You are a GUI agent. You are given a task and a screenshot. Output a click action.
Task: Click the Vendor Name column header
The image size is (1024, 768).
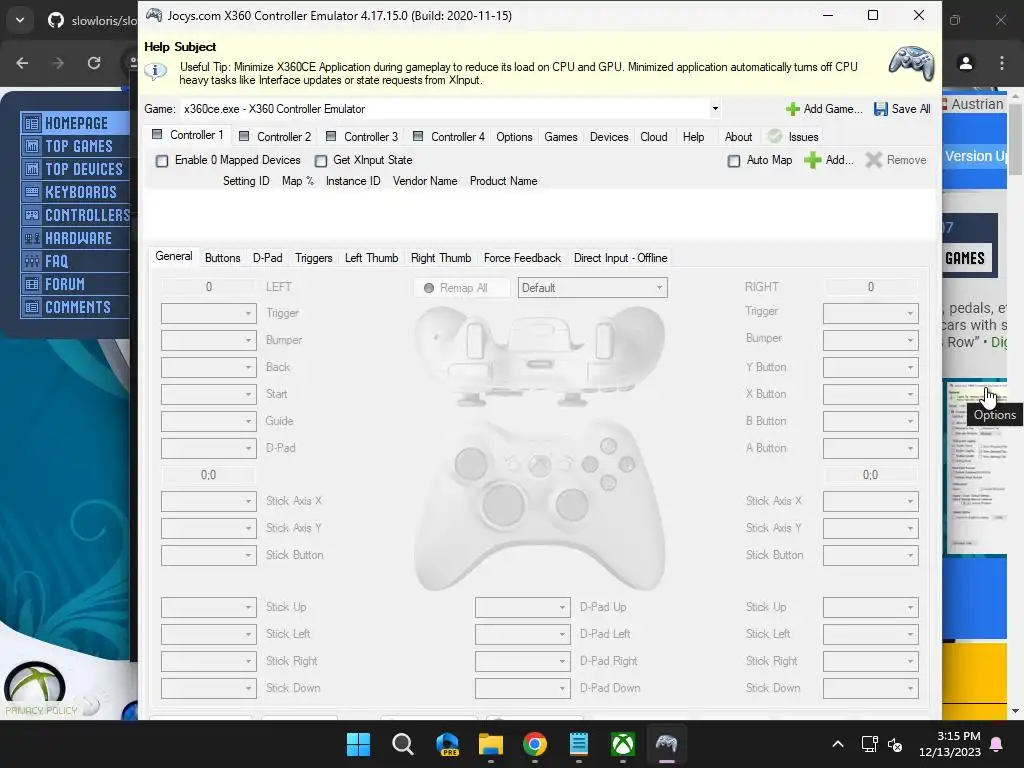point(424,181)
